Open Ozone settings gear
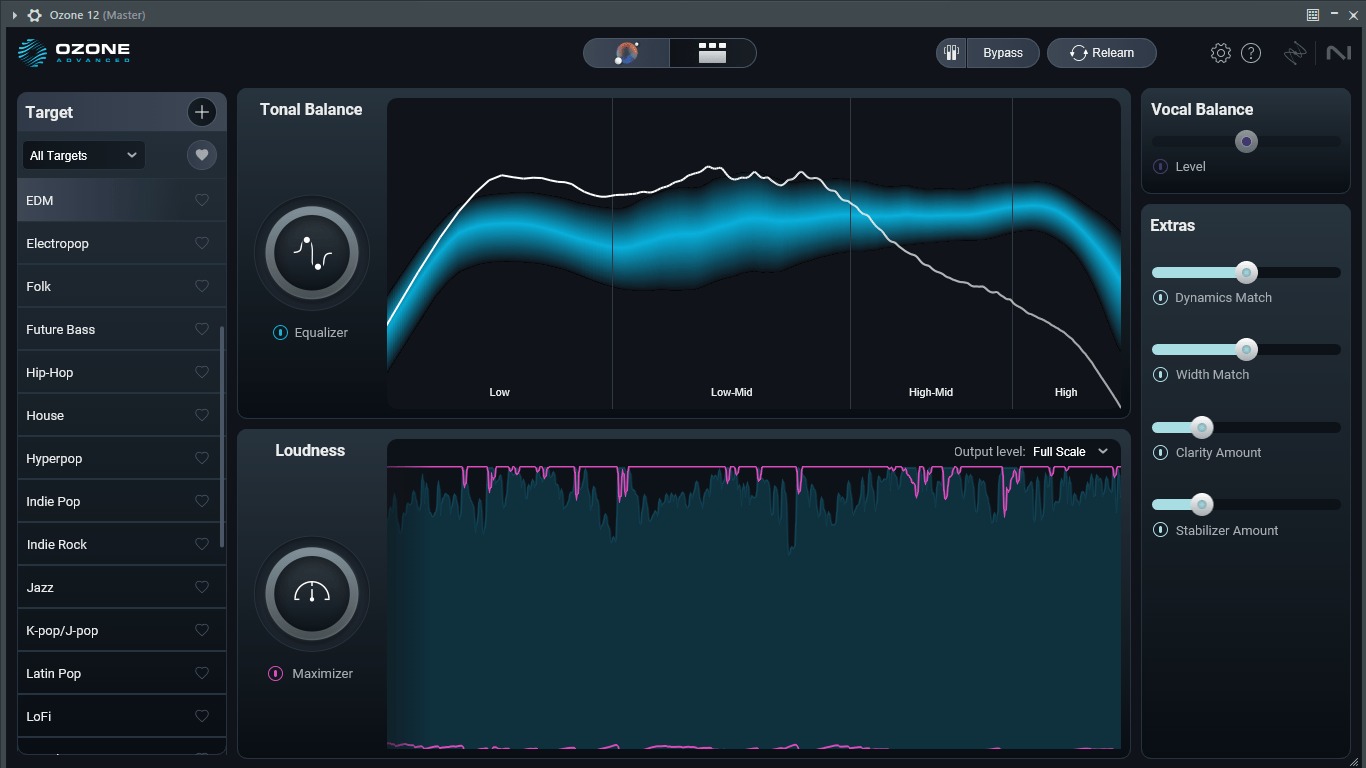 (1221, 52)
